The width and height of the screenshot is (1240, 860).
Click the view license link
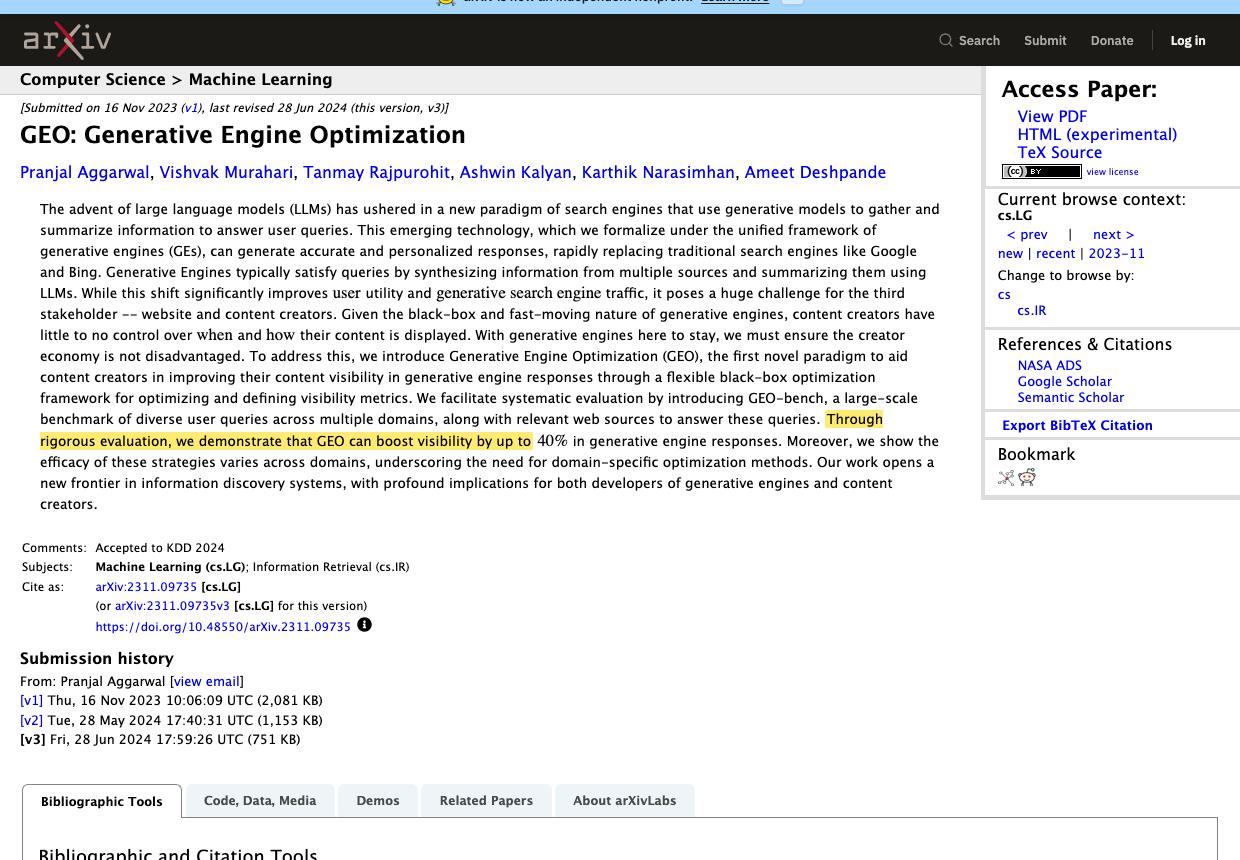coord(1112,172)
